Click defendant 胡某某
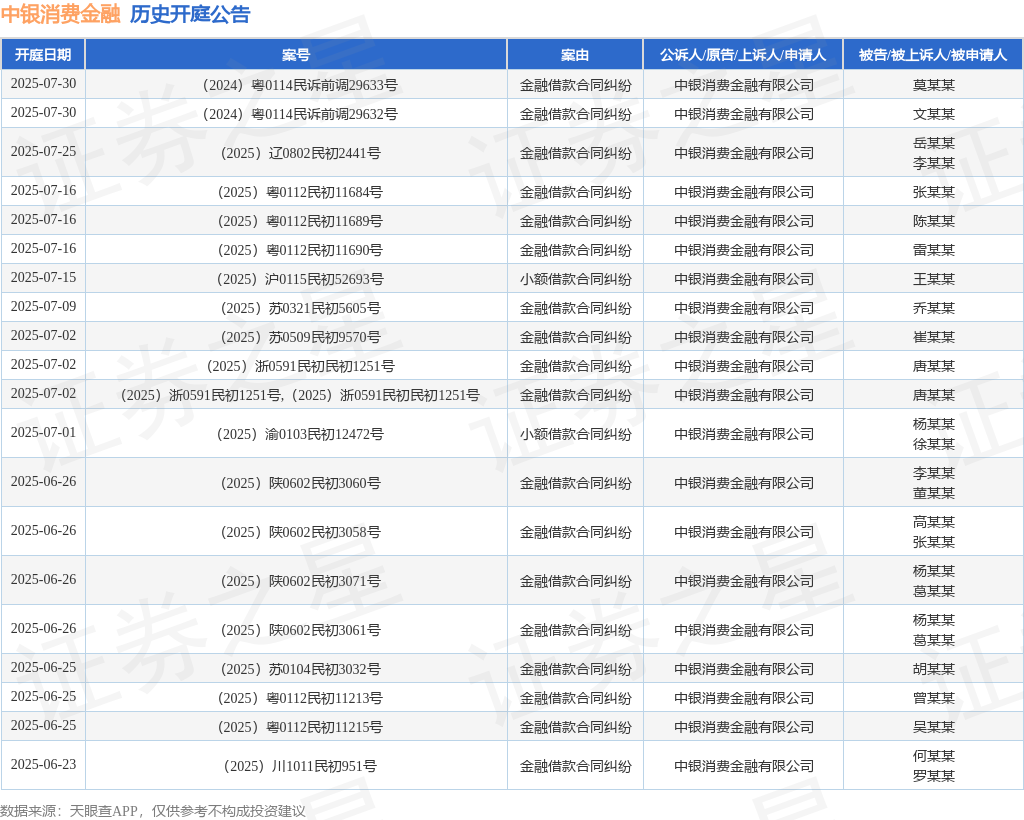This screenshot has width=1024, height=820. coord(933,669)
